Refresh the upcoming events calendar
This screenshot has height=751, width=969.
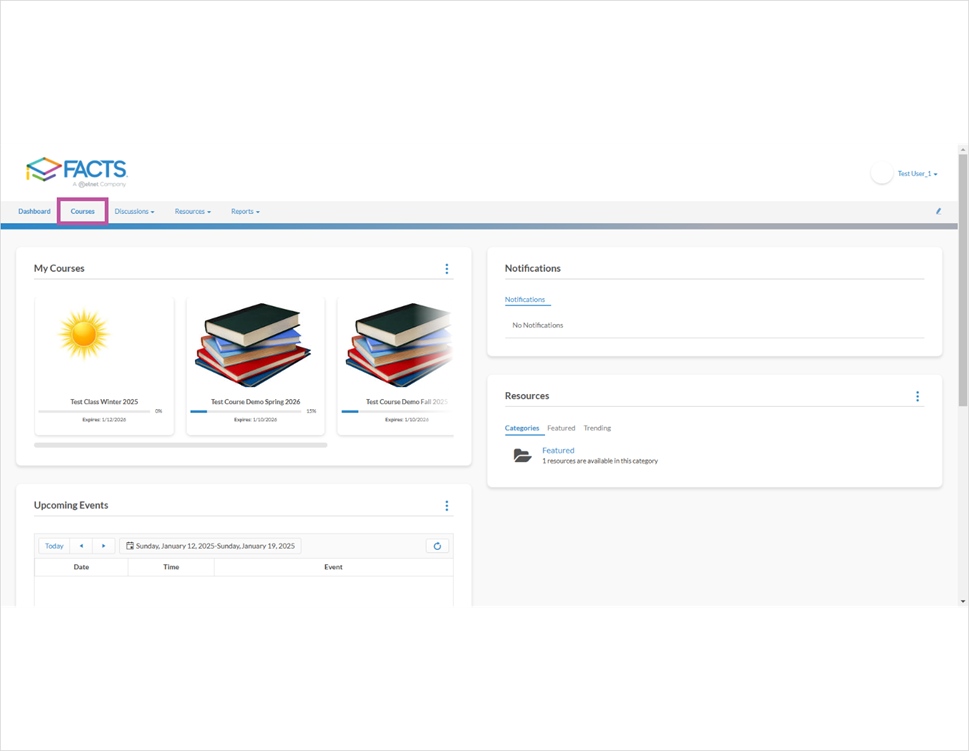437,546
